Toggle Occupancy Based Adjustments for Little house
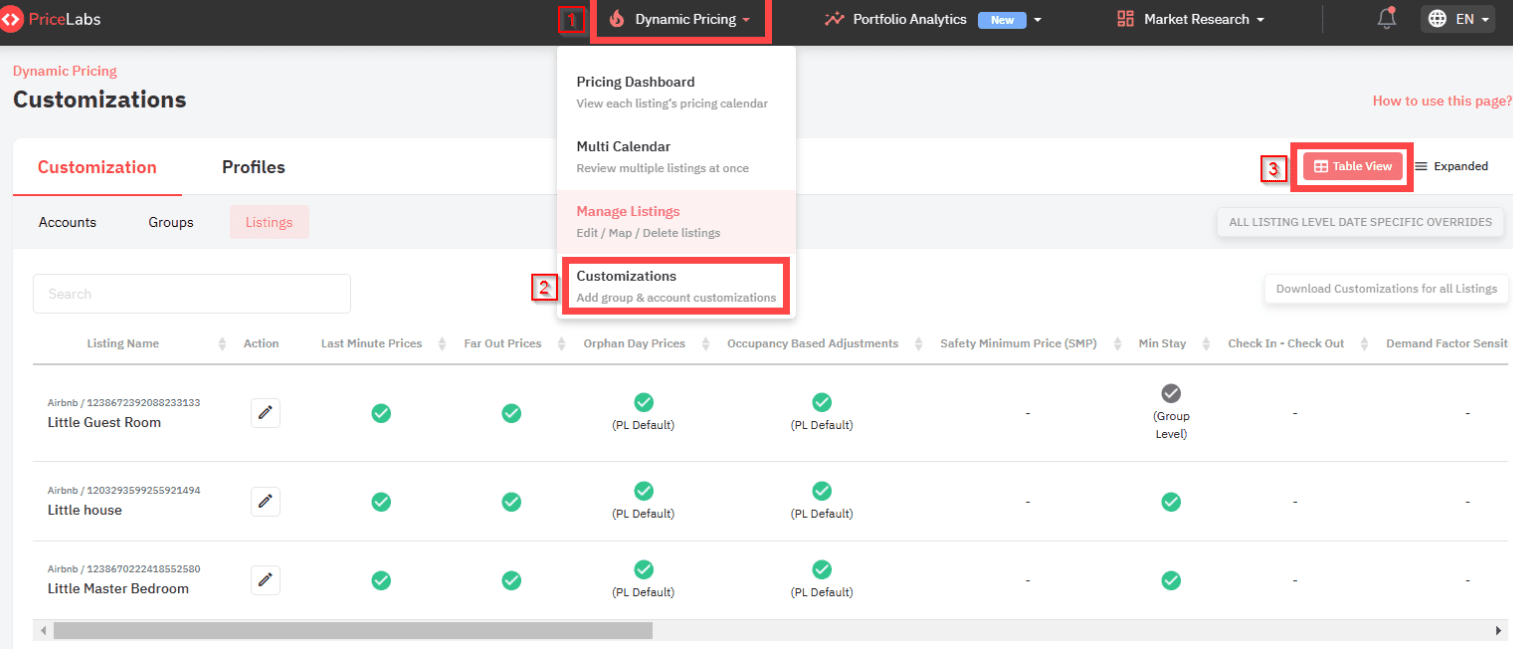Image resolution: width=1513 pixels, height=649 pixels. [x=821, y=491]
